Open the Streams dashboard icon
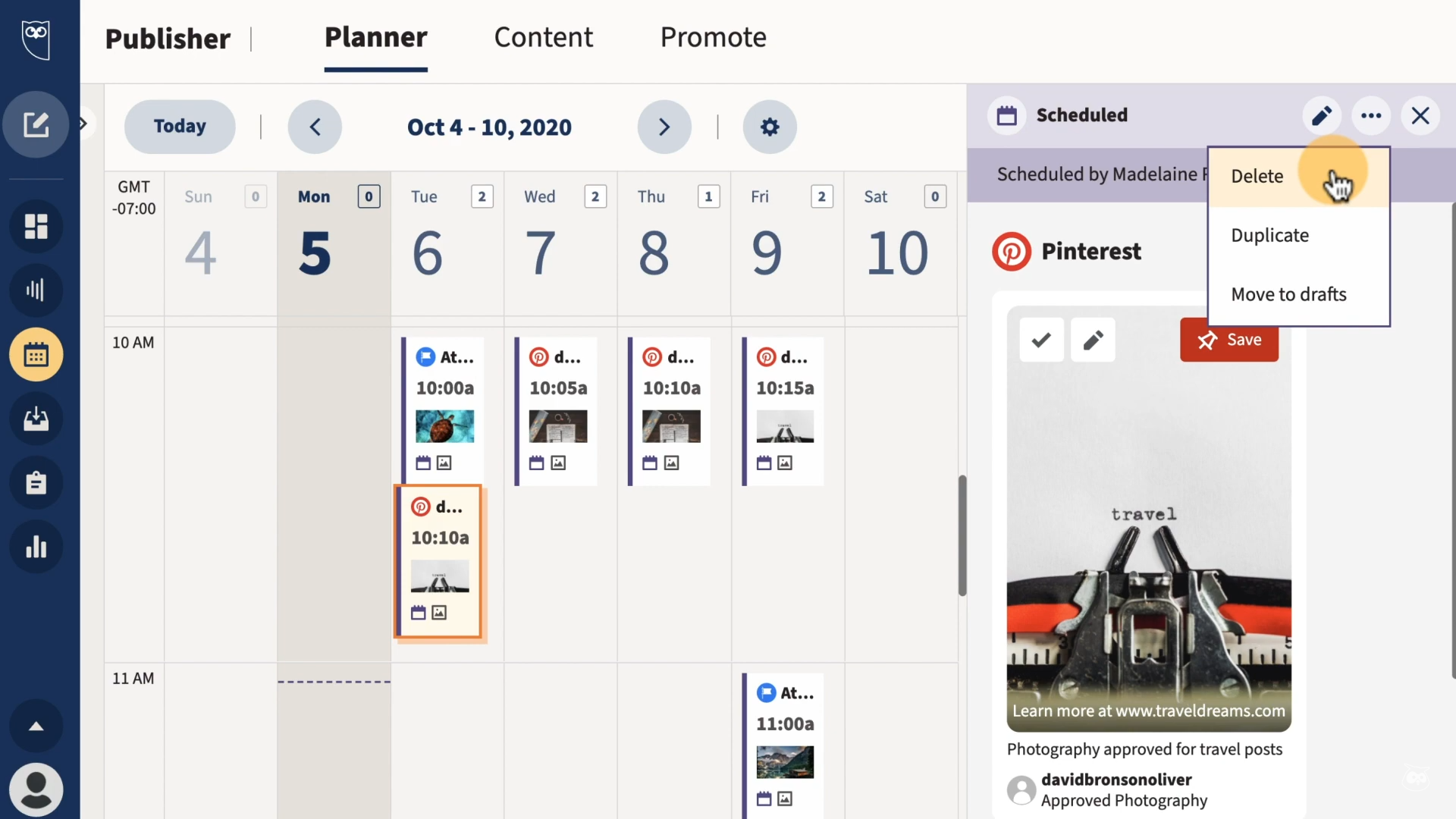 (36, 226)
